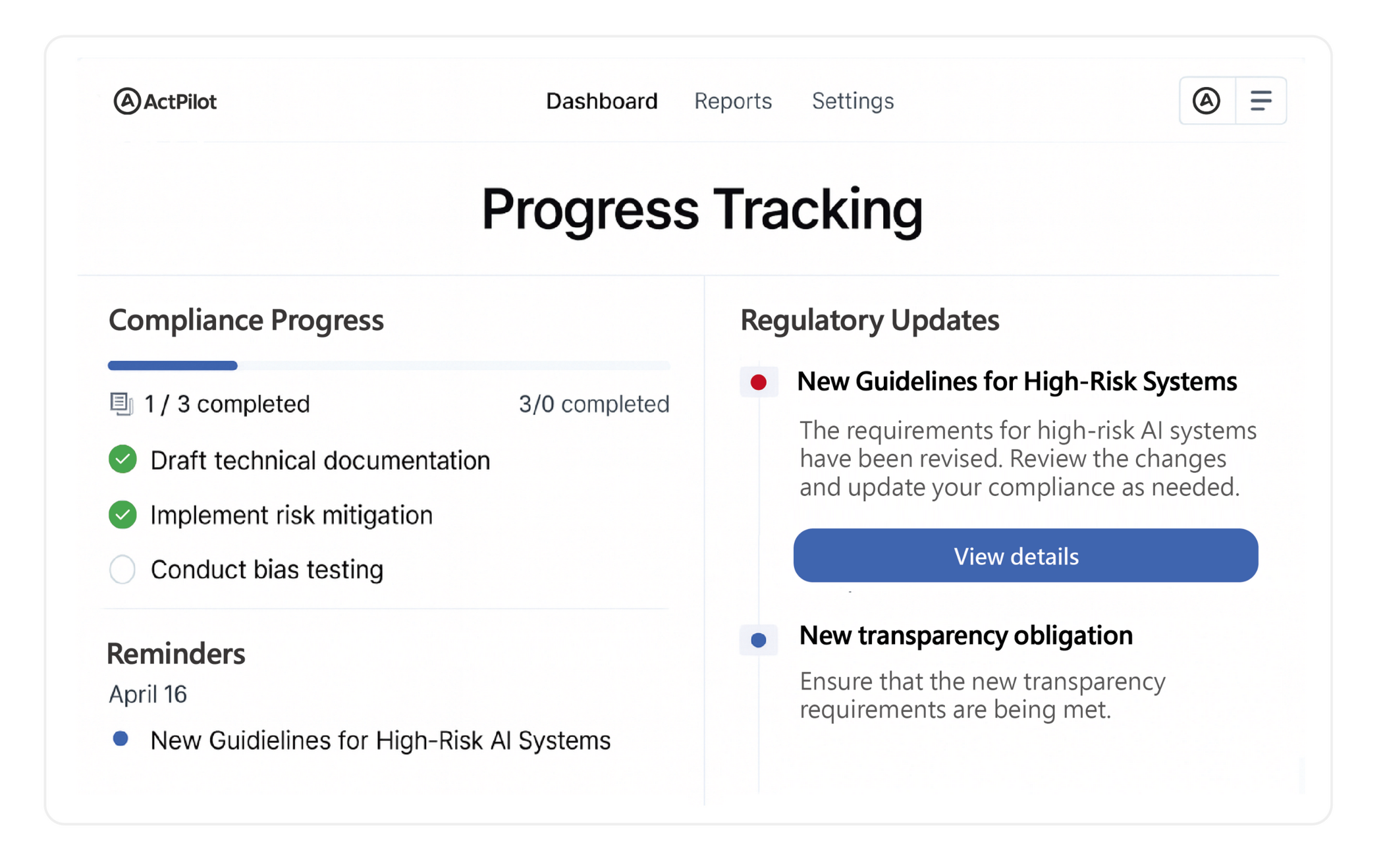Click the blue dot beside transparency obligation
Image resolution: width=1383 pixels, height=868 pixels.
point(759,639)
